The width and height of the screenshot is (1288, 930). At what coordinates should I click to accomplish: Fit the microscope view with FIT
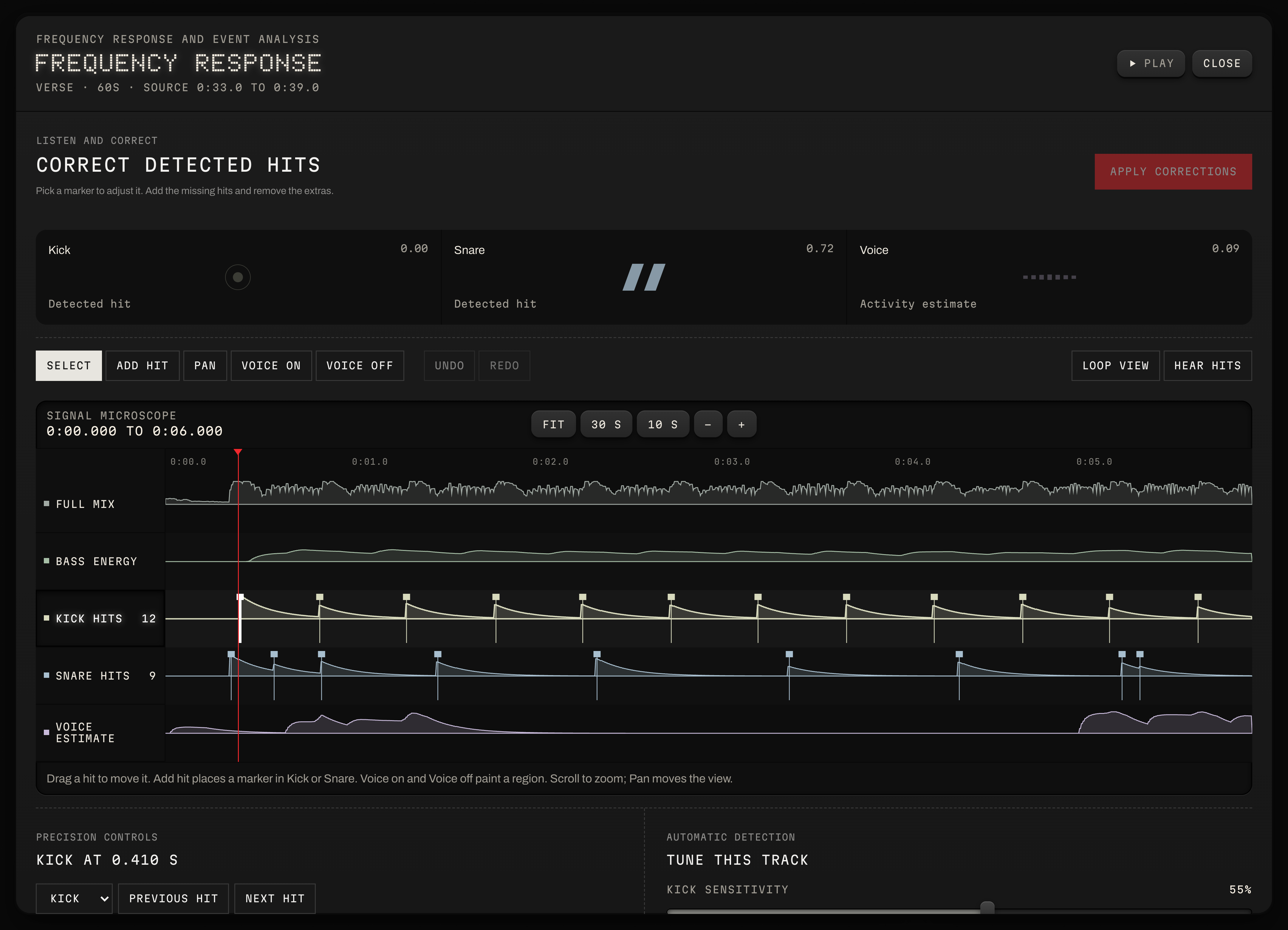click(x=553, y=425)
